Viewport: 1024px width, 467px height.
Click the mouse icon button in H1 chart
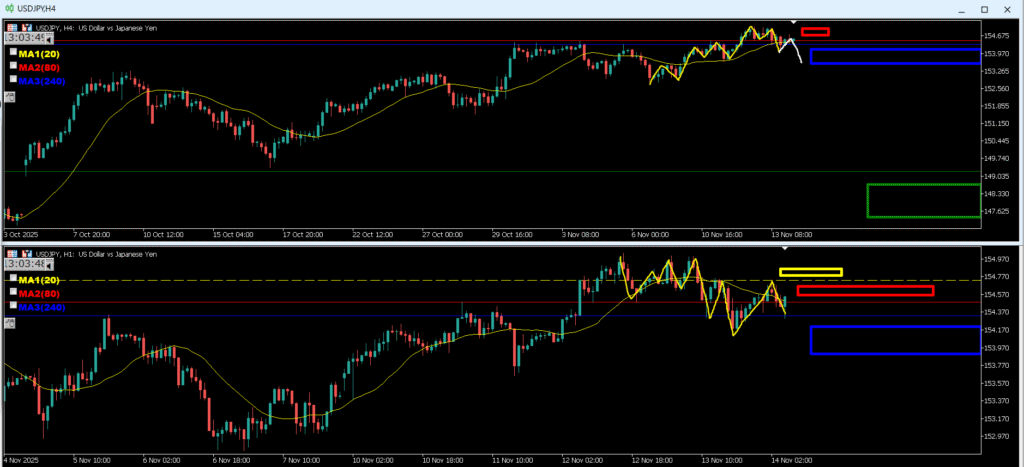pyautogui.click(x=11, y=323)
